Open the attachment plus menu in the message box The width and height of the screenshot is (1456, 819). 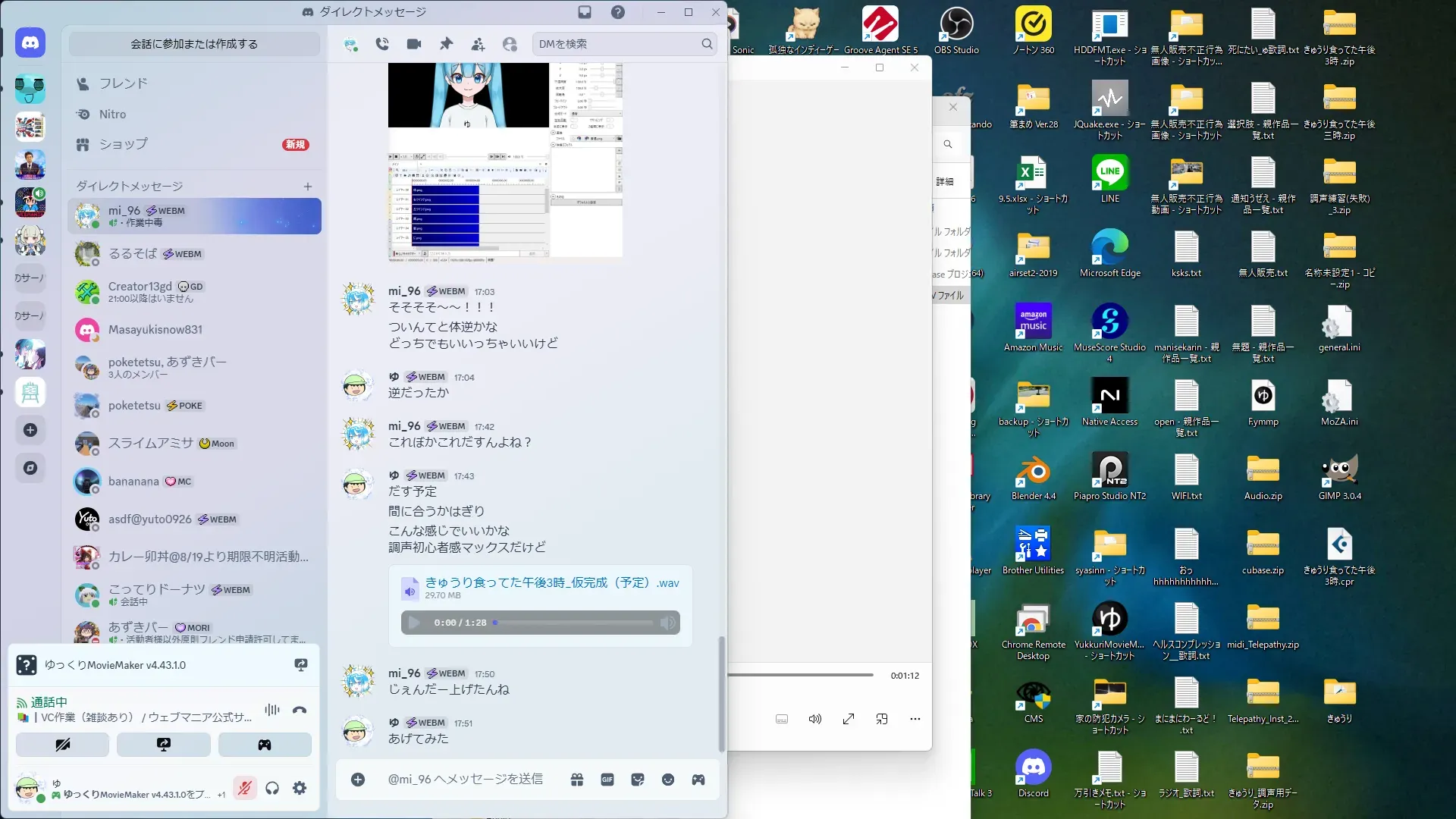pos(358,780)
